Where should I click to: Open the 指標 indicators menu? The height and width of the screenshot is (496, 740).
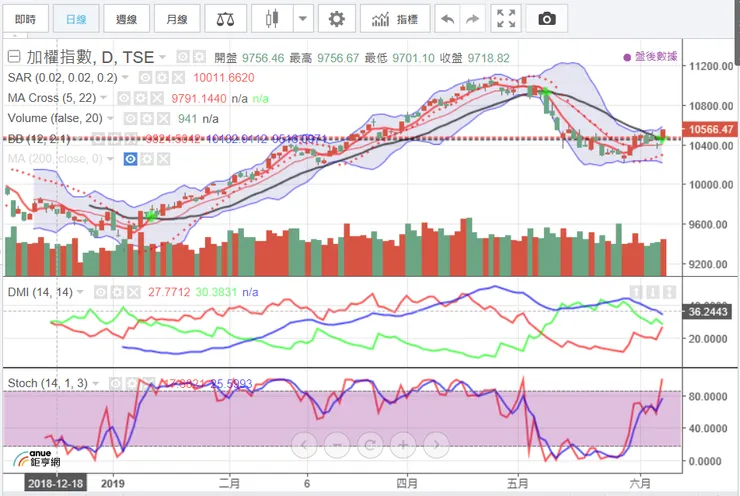[x=395, y=19]
